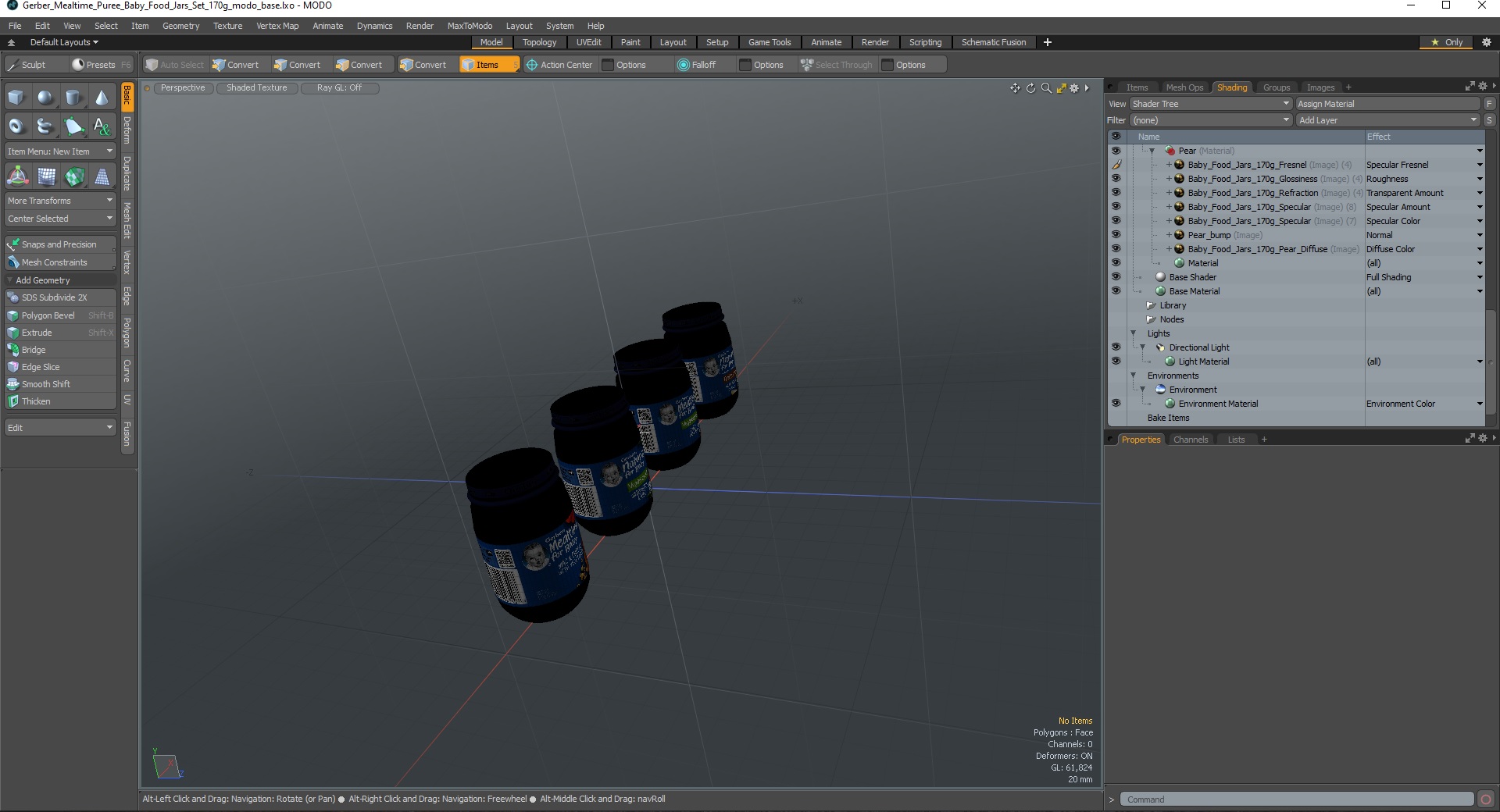The image size is (1500, 812).
Task: Select the Cone primitive tool
Action: (x=102, y=98)
